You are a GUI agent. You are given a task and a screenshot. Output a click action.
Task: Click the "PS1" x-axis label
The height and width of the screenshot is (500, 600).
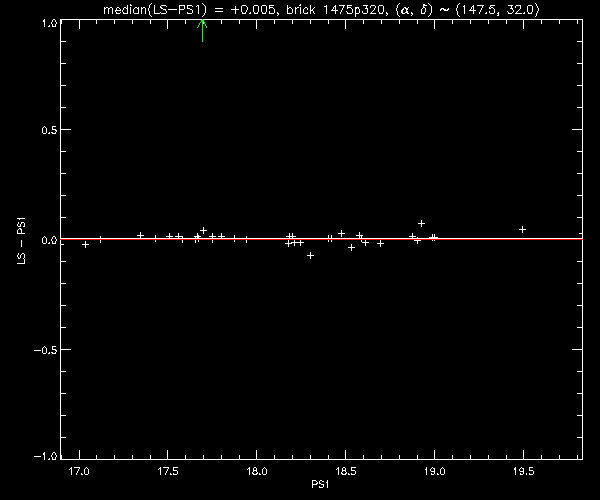pos(320,485)
